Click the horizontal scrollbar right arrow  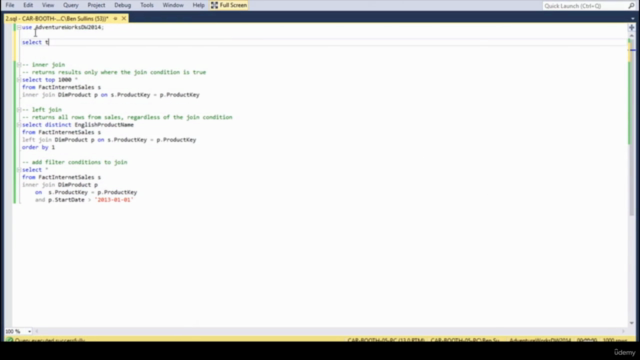tap(624, 331)
